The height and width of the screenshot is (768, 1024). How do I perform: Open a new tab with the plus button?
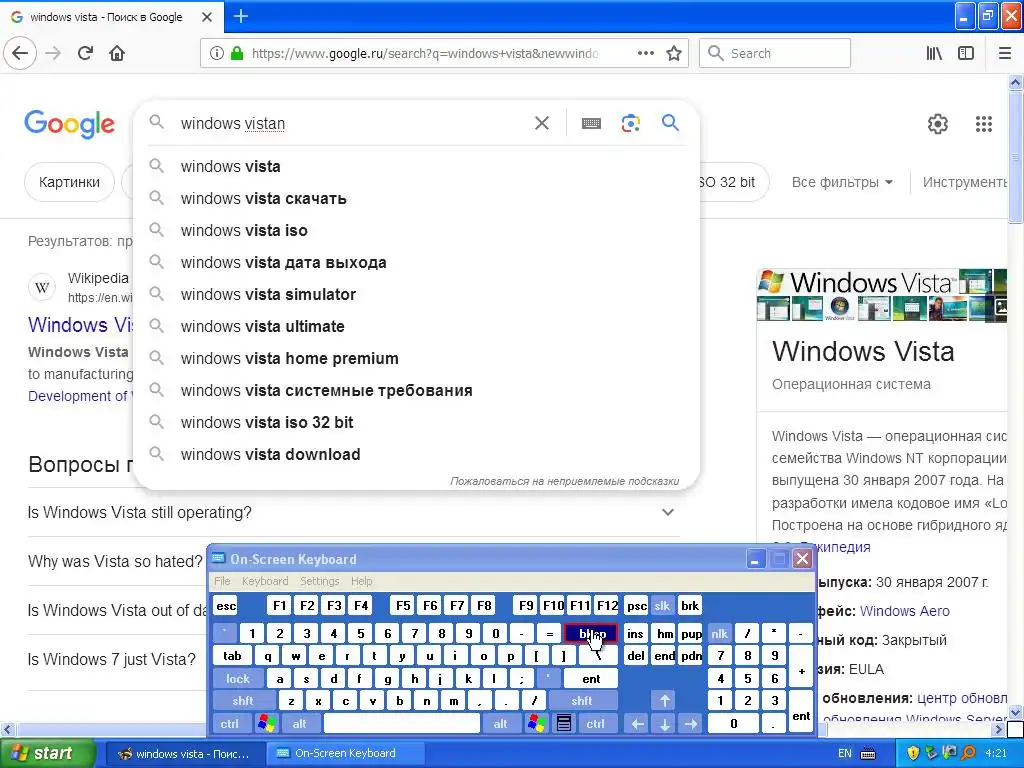tap(240, 16)
